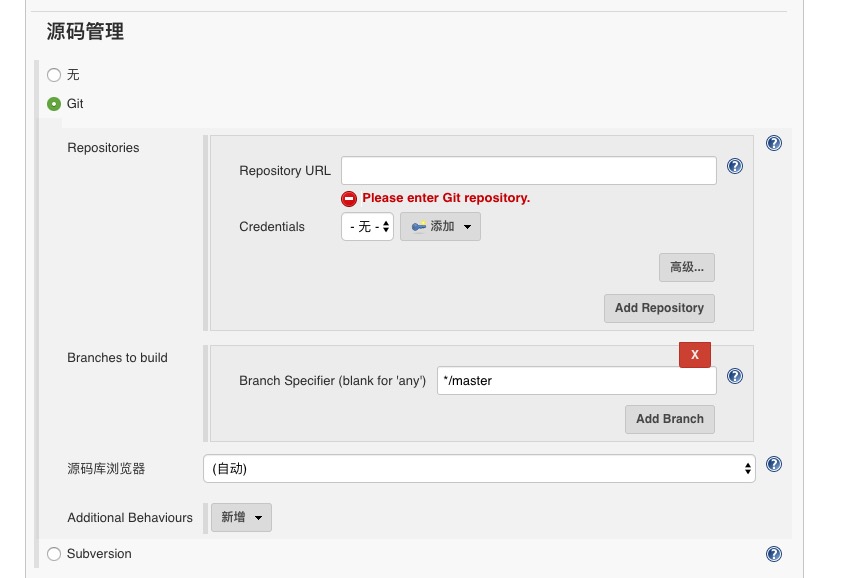Click the red error icon under Repository URL
850x578 pixels.
[349, 199]
